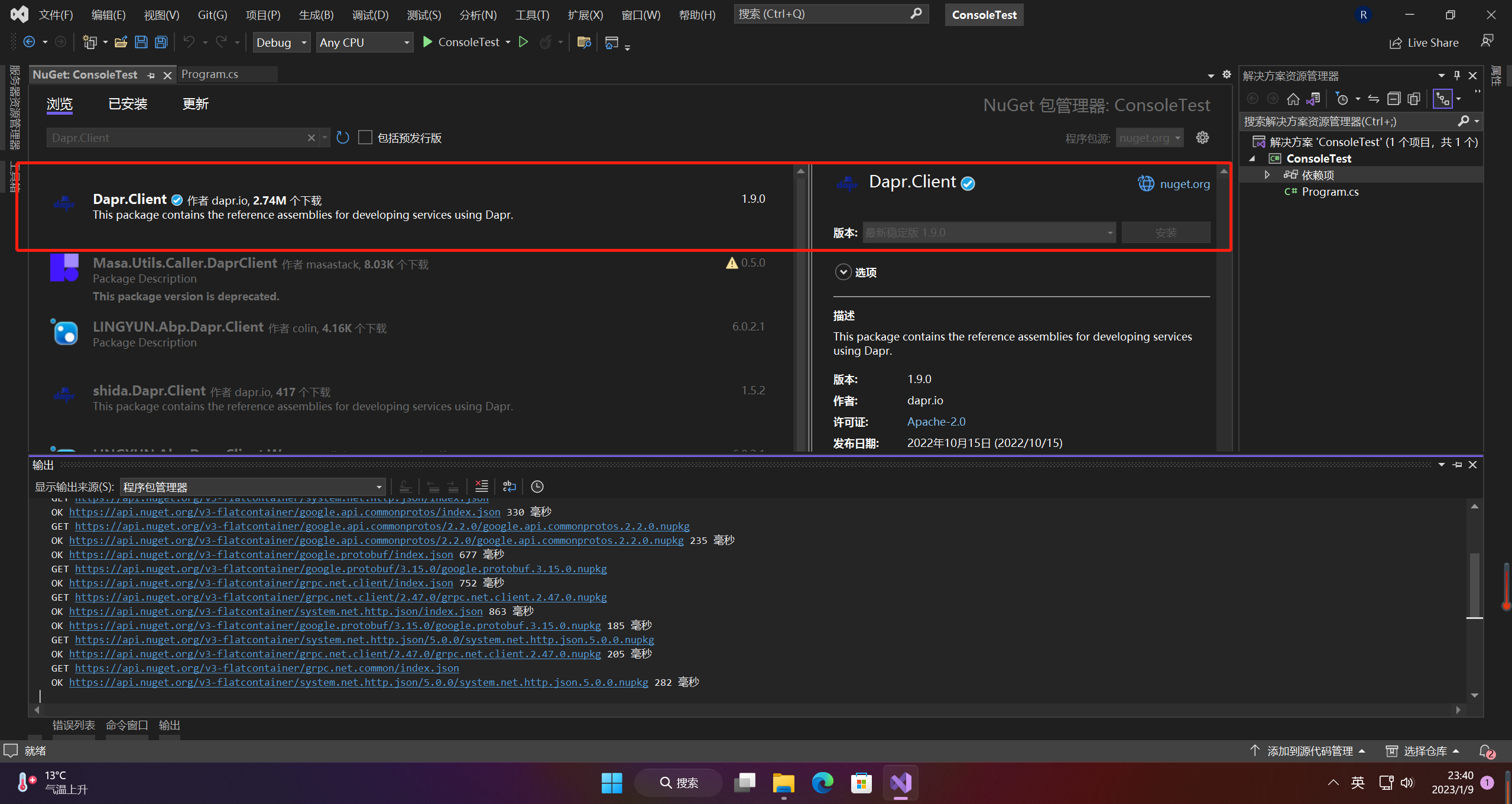Select Program.cs in Solution Explorer

[1330, 192]
